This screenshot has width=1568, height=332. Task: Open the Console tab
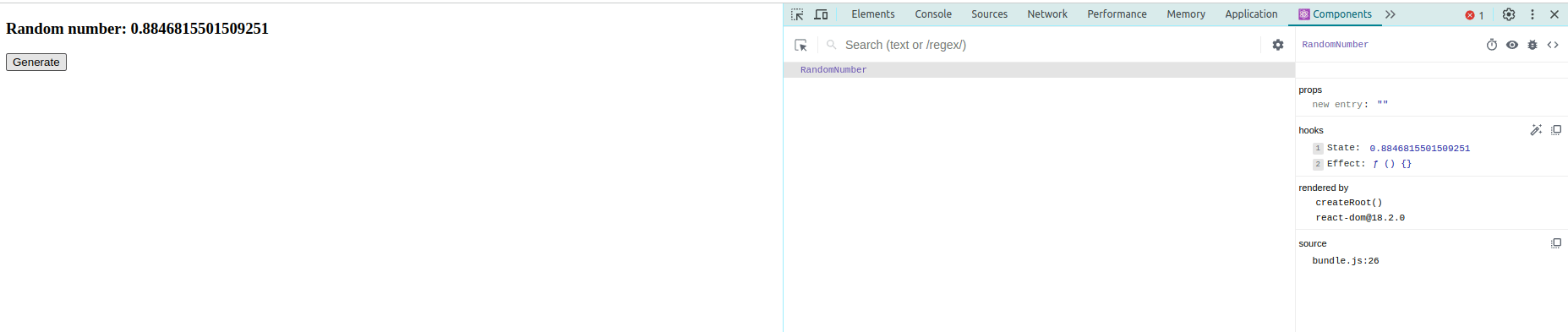933,14
